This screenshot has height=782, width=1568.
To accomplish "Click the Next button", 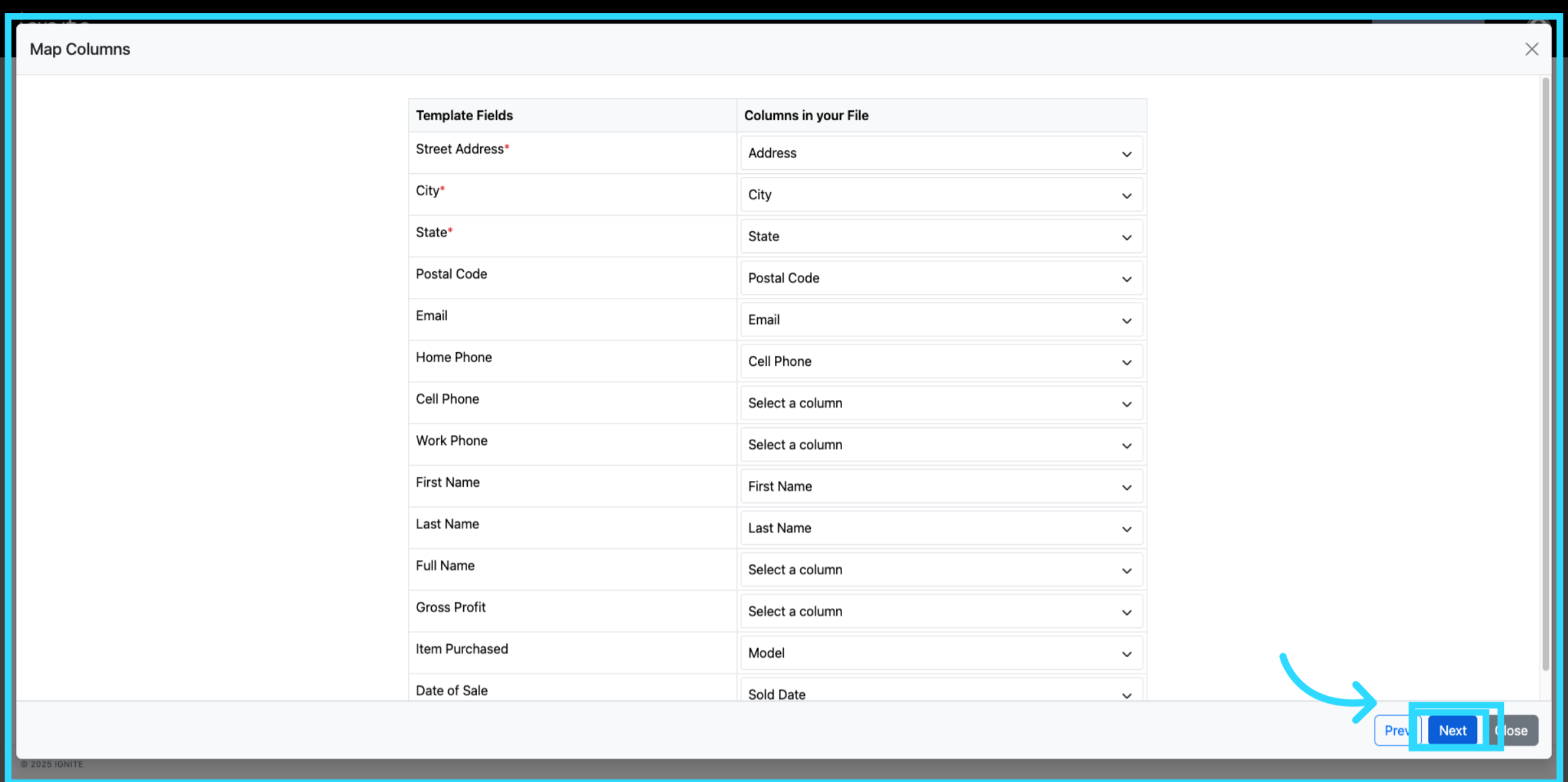I will coord(1452,730).
